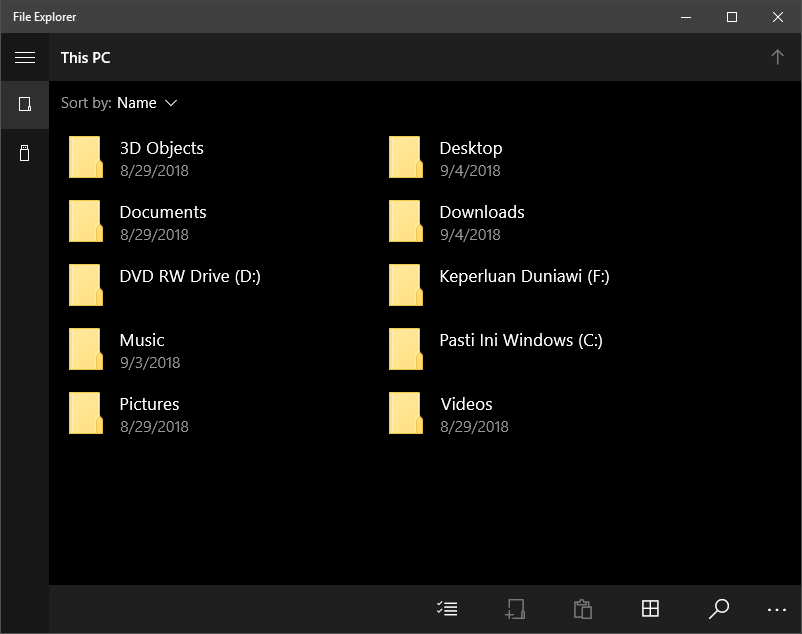This screenshot has width=802, height=634.
Task: Click the This PC breadcrumb title
Action: click(x=86, y=58)
